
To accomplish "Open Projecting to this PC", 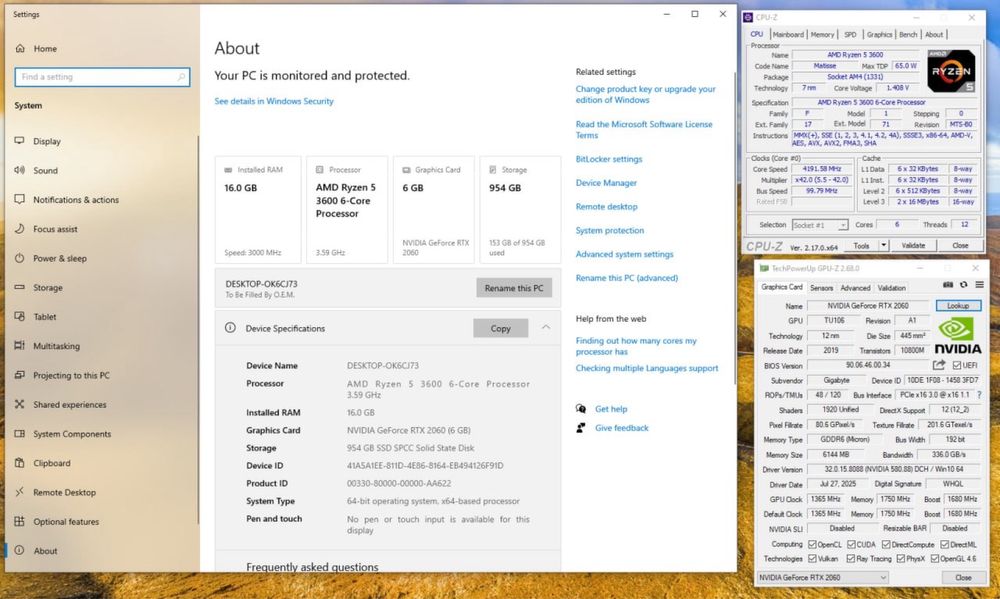I will pos(71,376).
